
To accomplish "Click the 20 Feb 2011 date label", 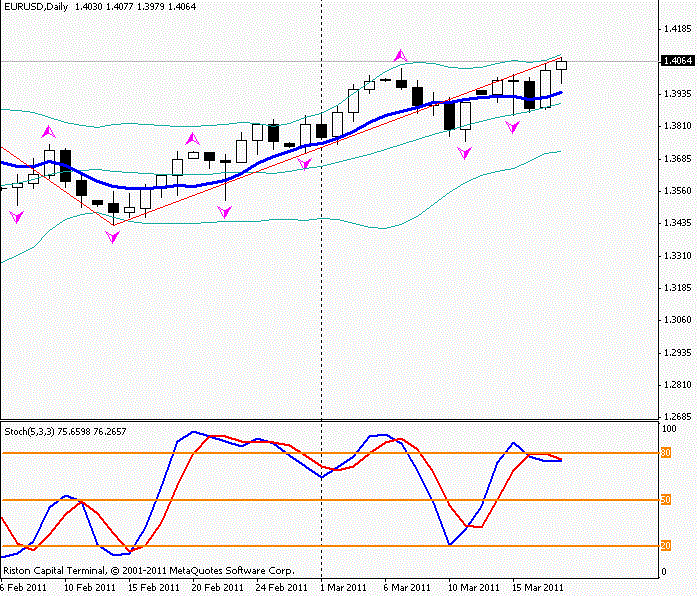I will pos(218,588).
